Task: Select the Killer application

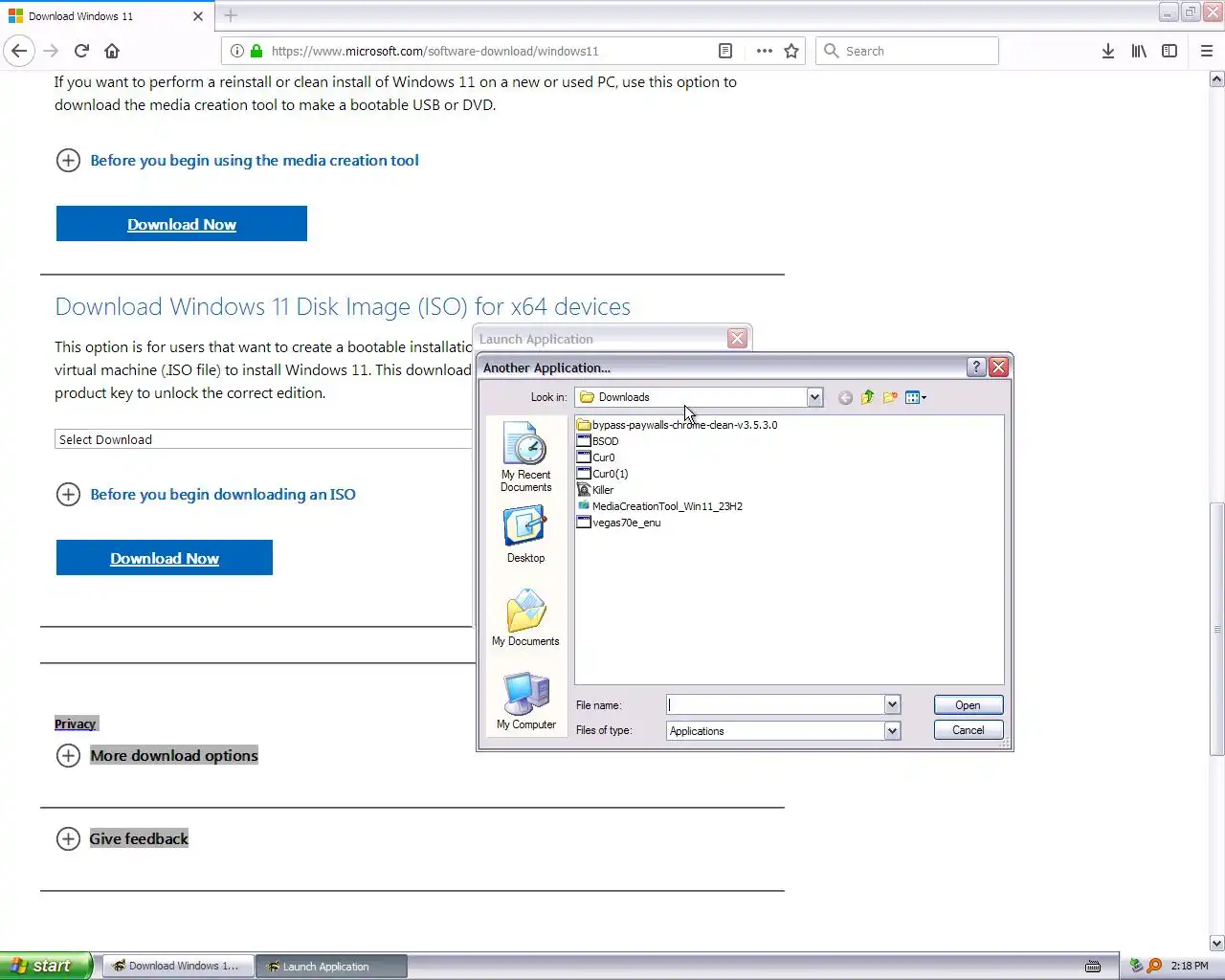Action: 595,490
